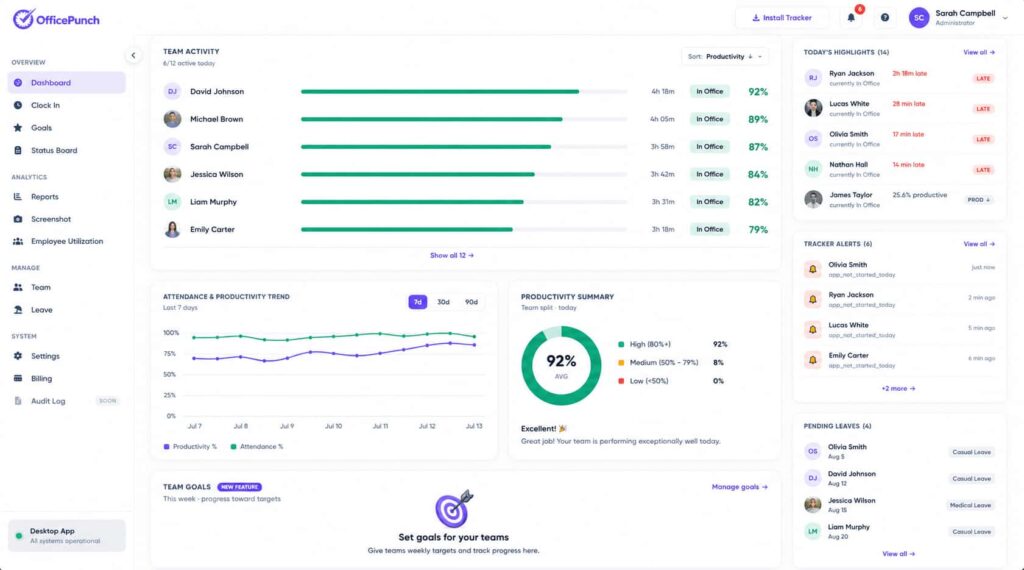Screen dimensions: 1024x570
Task: Open the Dashboard page in sidebar
Action: coord(66,83)
